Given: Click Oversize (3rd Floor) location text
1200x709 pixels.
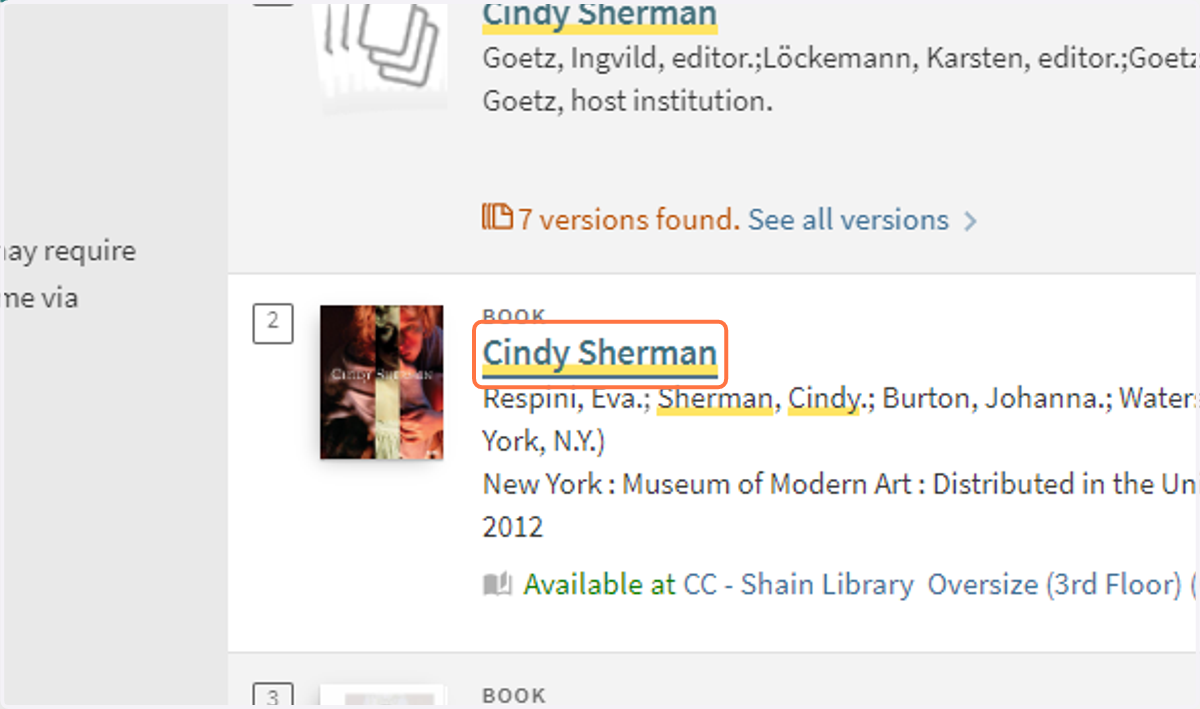Looking at the screenshot, I should [x=1055, y=585].
